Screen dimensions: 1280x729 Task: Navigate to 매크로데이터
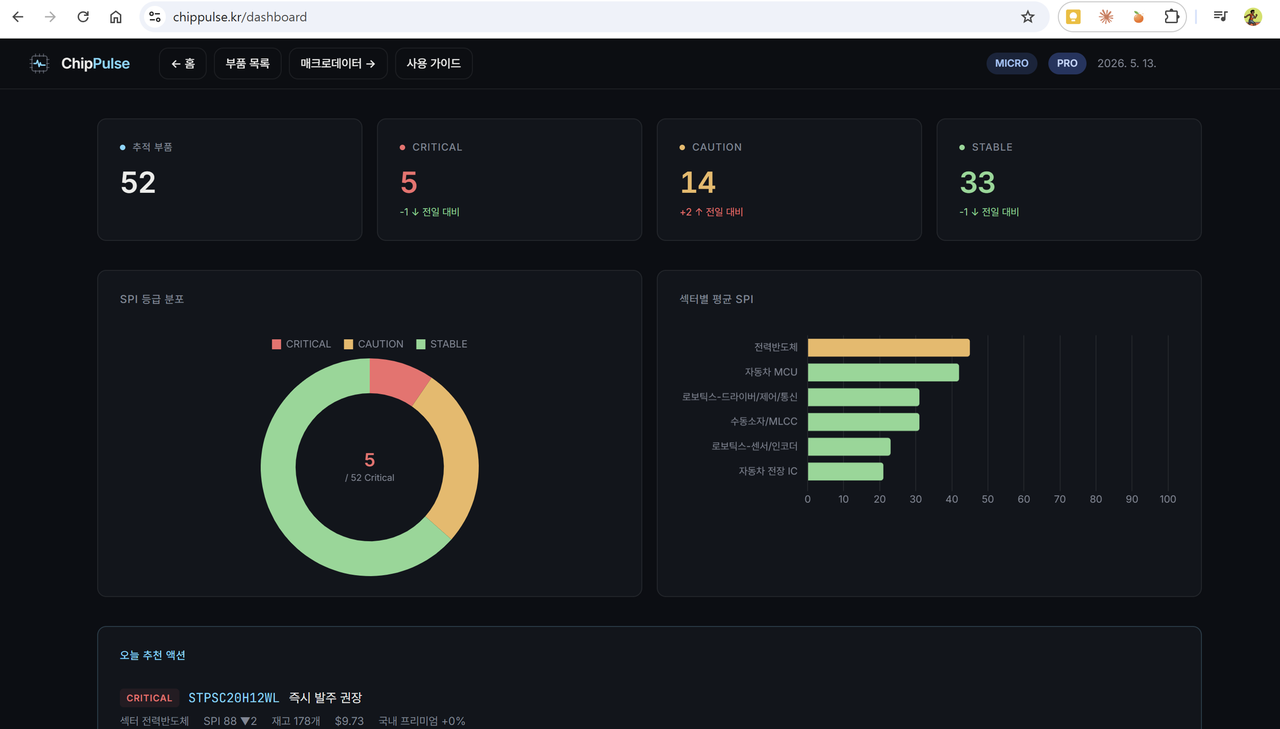pyautogui.click(x=338, y=64)
